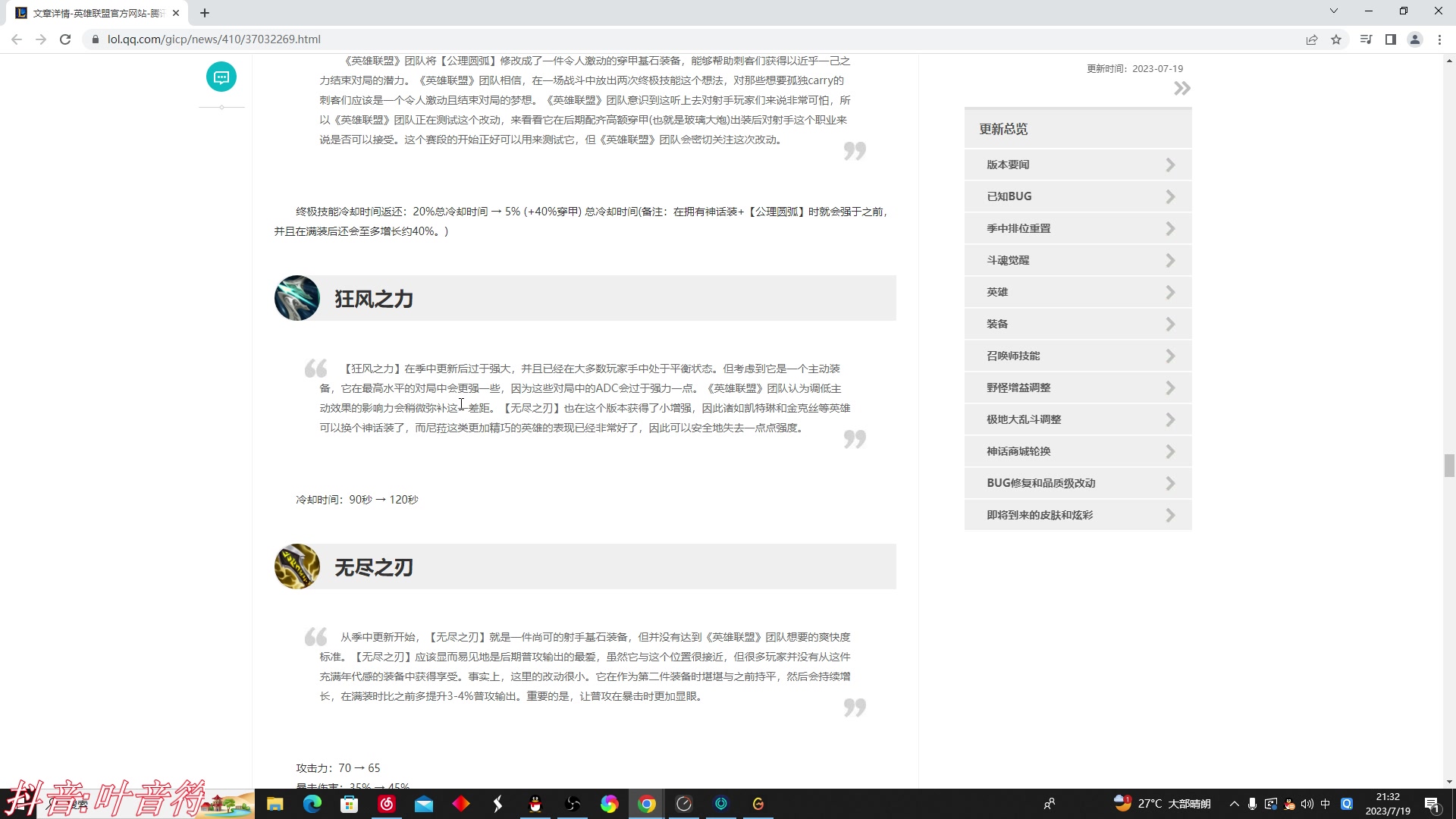The width and height of the screenshot is (1456, 819).
Task: Open Chrome three-dot menu
Action: coord(1439,39)
